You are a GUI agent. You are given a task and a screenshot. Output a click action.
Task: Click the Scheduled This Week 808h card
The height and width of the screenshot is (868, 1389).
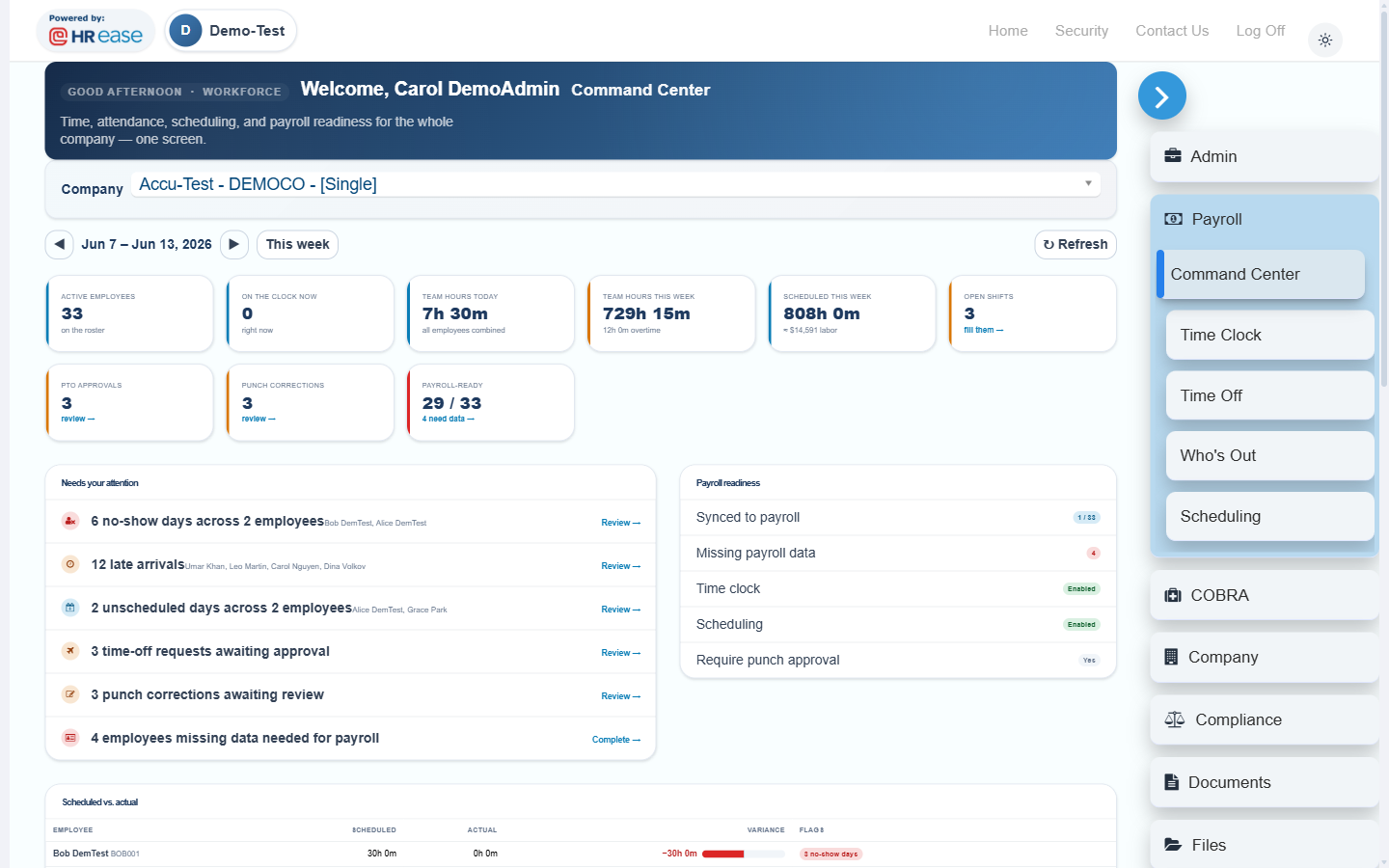tap(852, 313)
